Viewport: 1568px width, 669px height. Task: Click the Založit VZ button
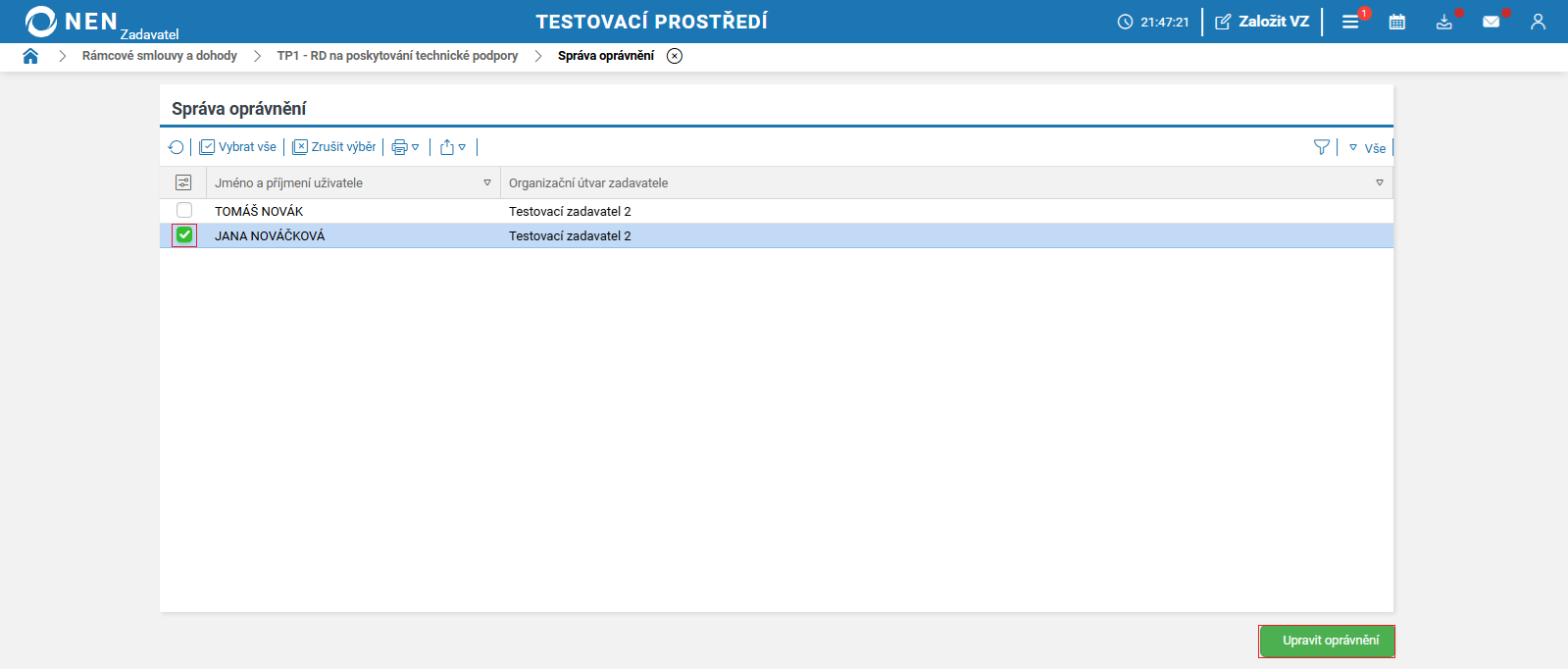[1262, 22]
